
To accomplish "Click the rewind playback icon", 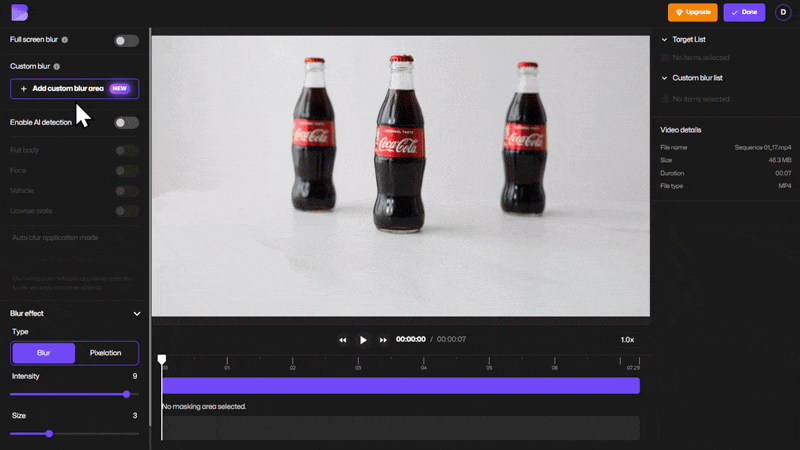I will [x=343, y=340].
